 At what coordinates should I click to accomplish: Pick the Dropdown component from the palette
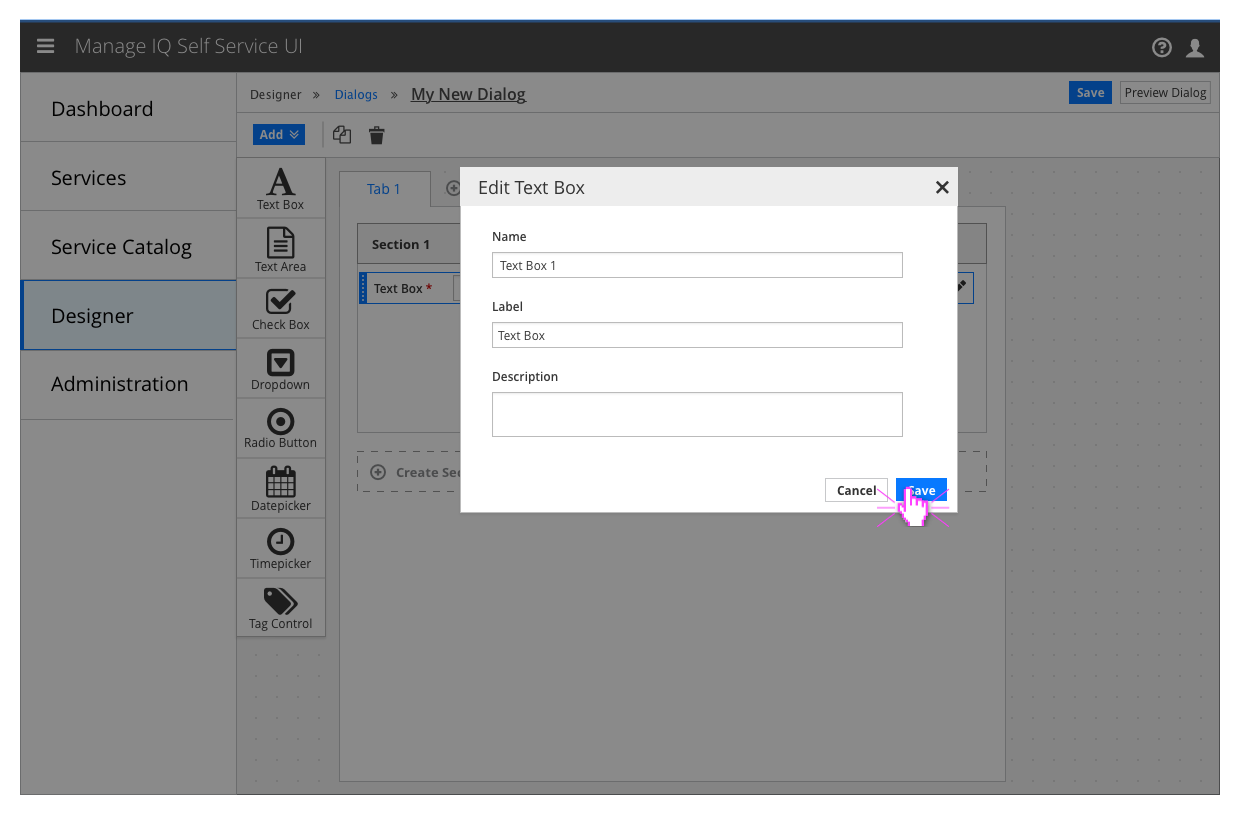coord(280,368)
